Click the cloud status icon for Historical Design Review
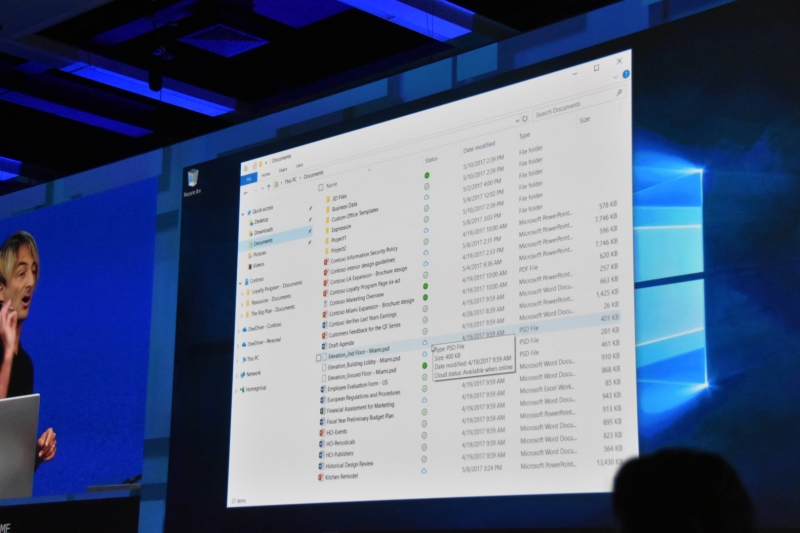This screenshot has height=533, width=800. click(x=424, y=471)
